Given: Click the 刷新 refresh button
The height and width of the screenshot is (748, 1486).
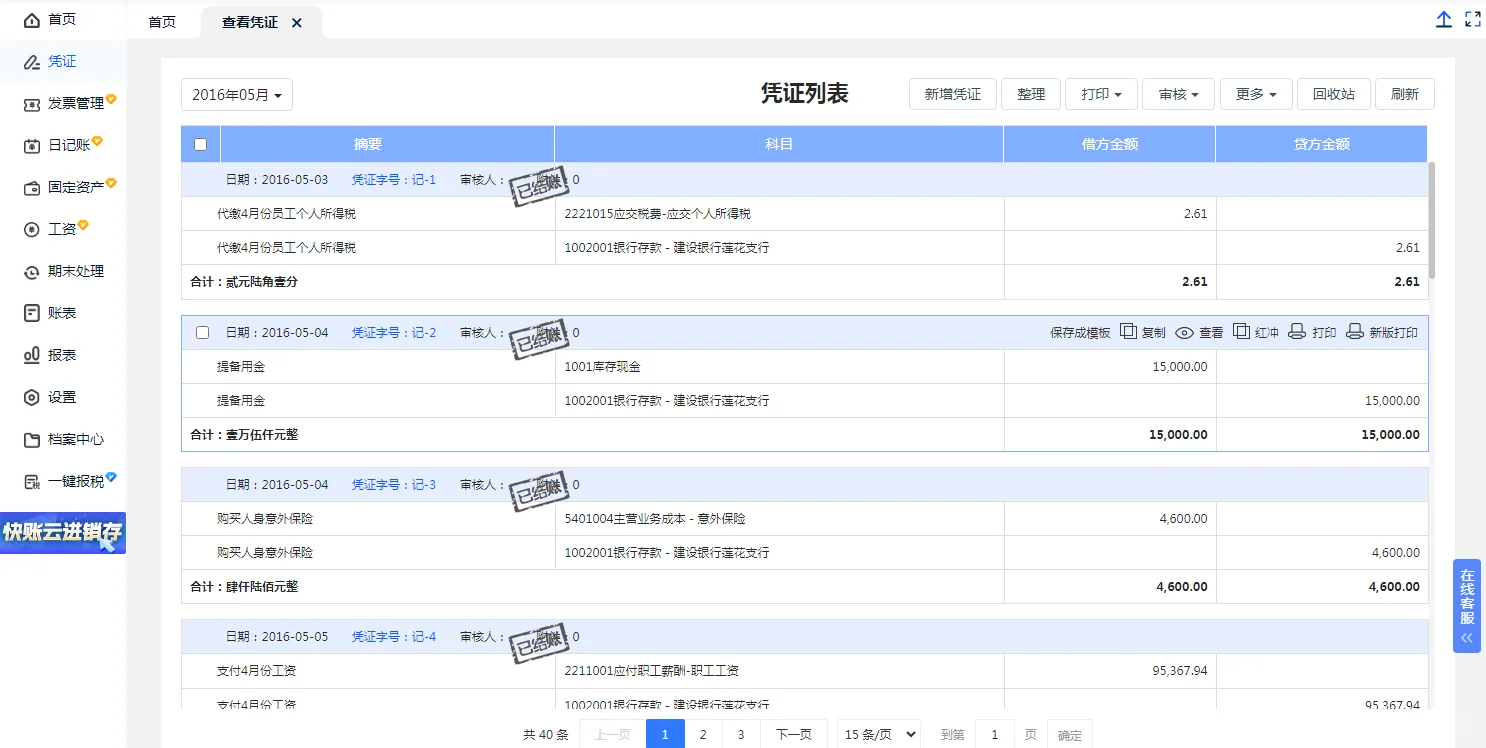Looking at the screenshot, I should coord(1405,94).
